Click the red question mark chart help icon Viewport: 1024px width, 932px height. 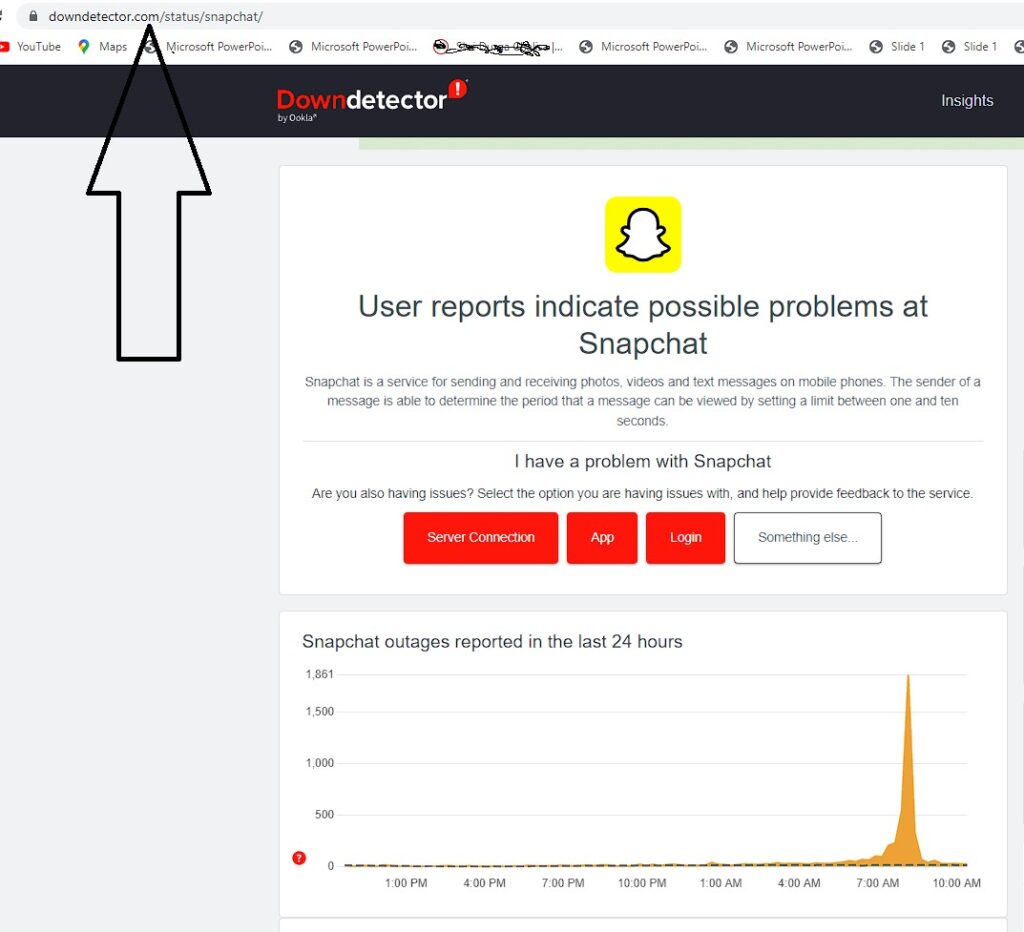coord(299,858)
